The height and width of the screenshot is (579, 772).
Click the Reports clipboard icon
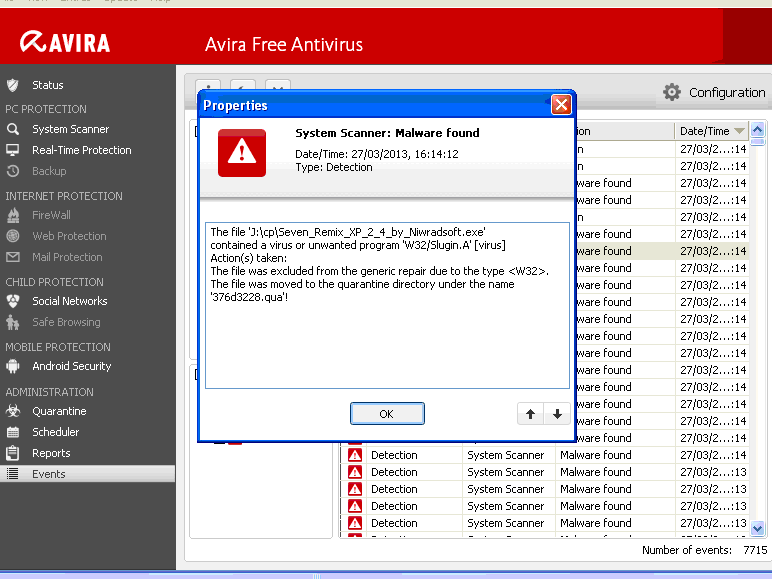13,453
